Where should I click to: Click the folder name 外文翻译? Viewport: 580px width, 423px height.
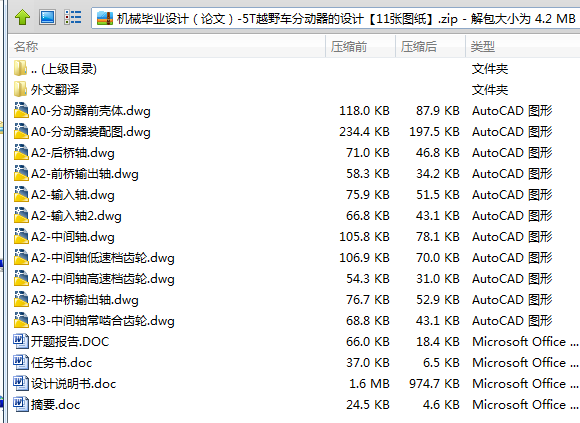click(x=55, y=90)
